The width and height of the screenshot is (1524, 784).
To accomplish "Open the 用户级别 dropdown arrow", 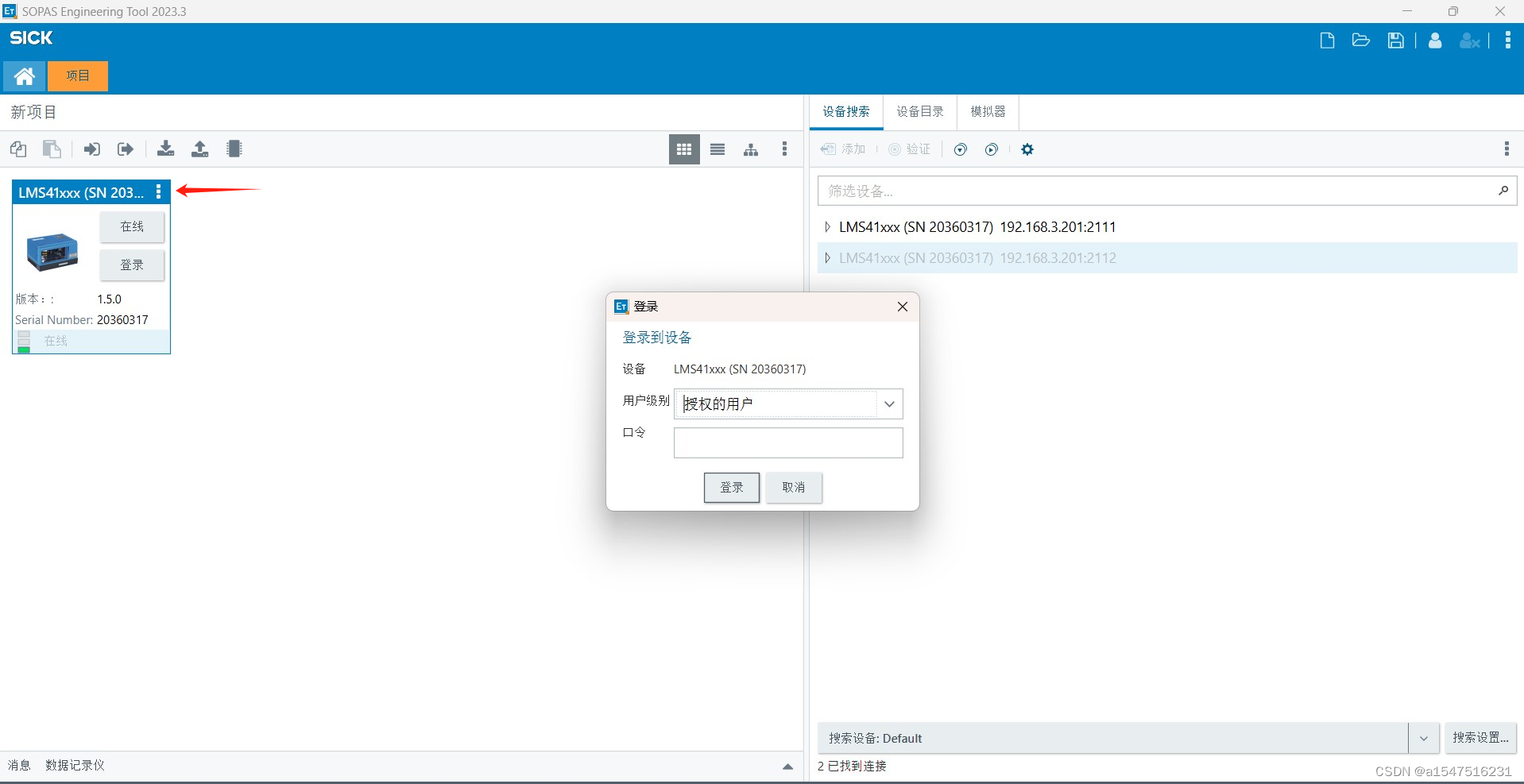I will [x=890, y=404].
